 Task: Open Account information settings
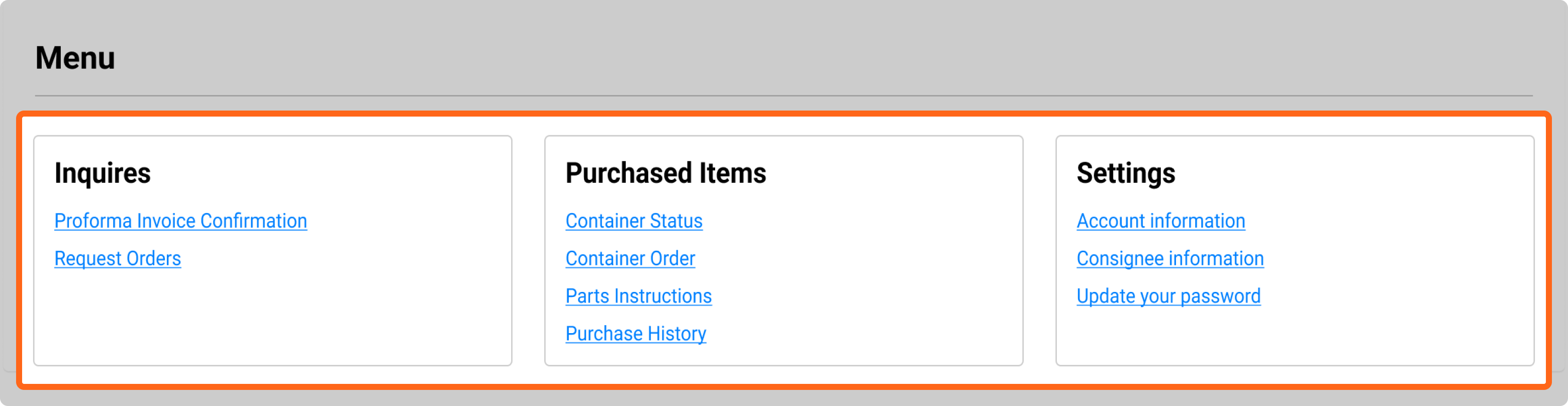1161,221
